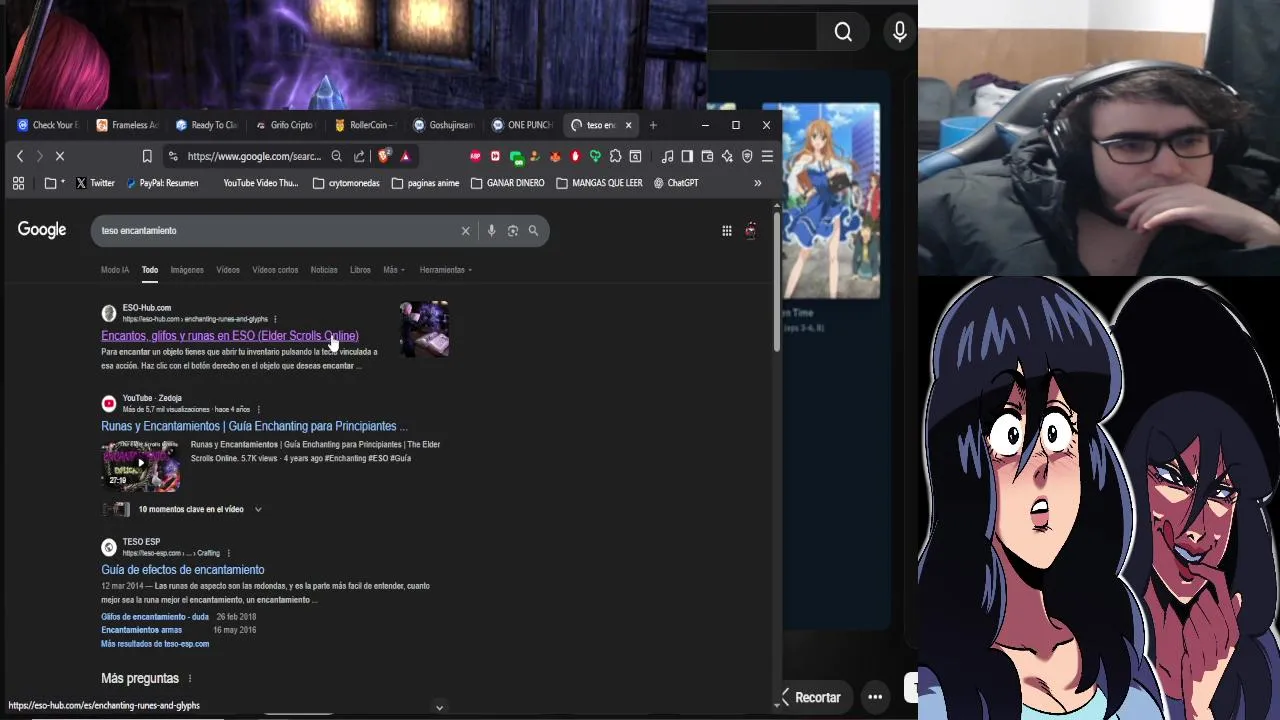Expand 10 momentos clave en el video
This screenshot has height=720, width=1280.
258,510
